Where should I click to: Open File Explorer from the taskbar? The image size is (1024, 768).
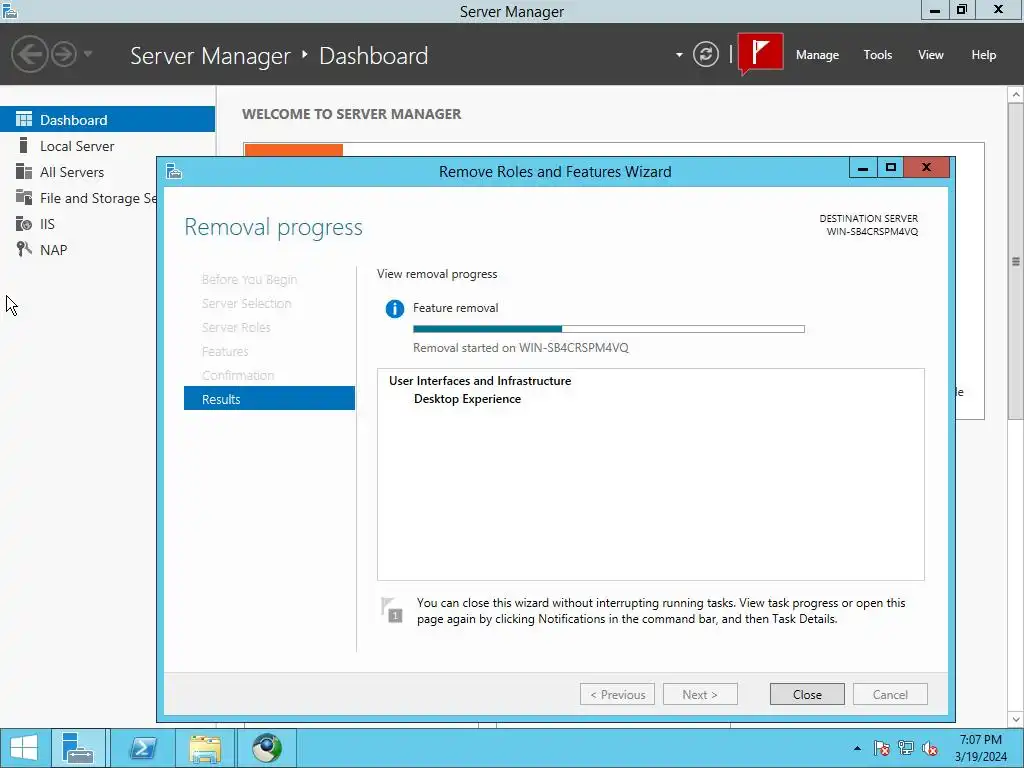point(205,748)
